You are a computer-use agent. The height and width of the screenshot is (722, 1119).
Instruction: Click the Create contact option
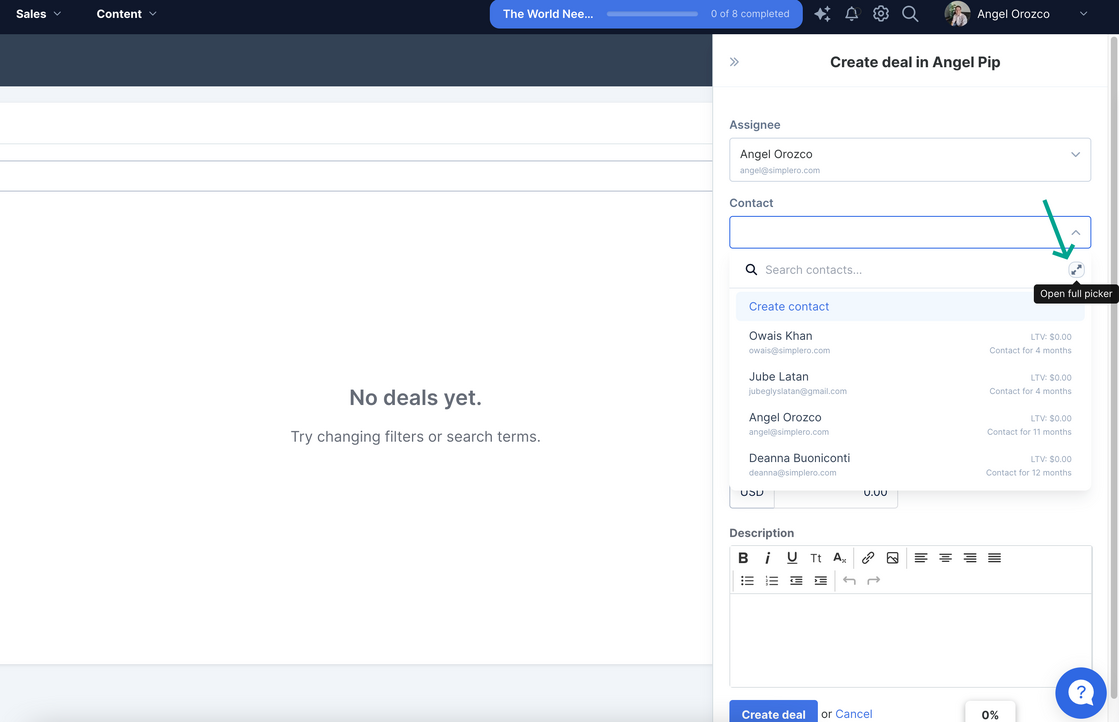789,307
